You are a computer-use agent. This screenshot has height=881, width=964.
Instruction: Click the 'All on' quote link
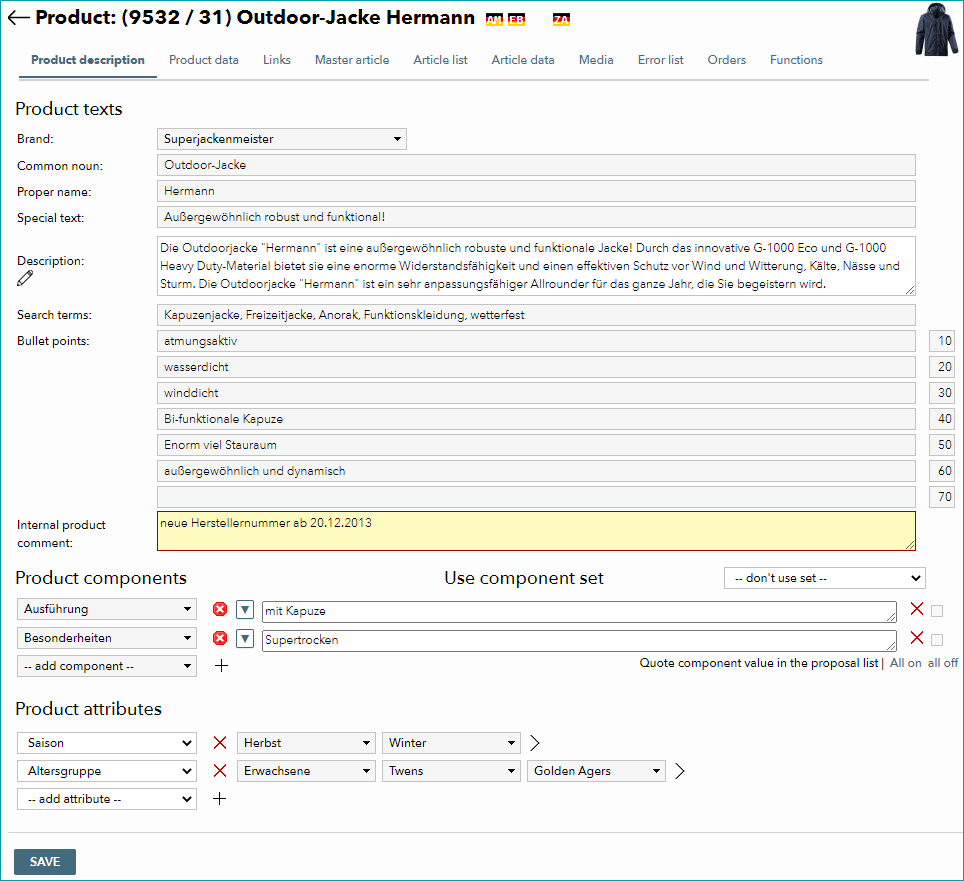click(x=906, y=663)
